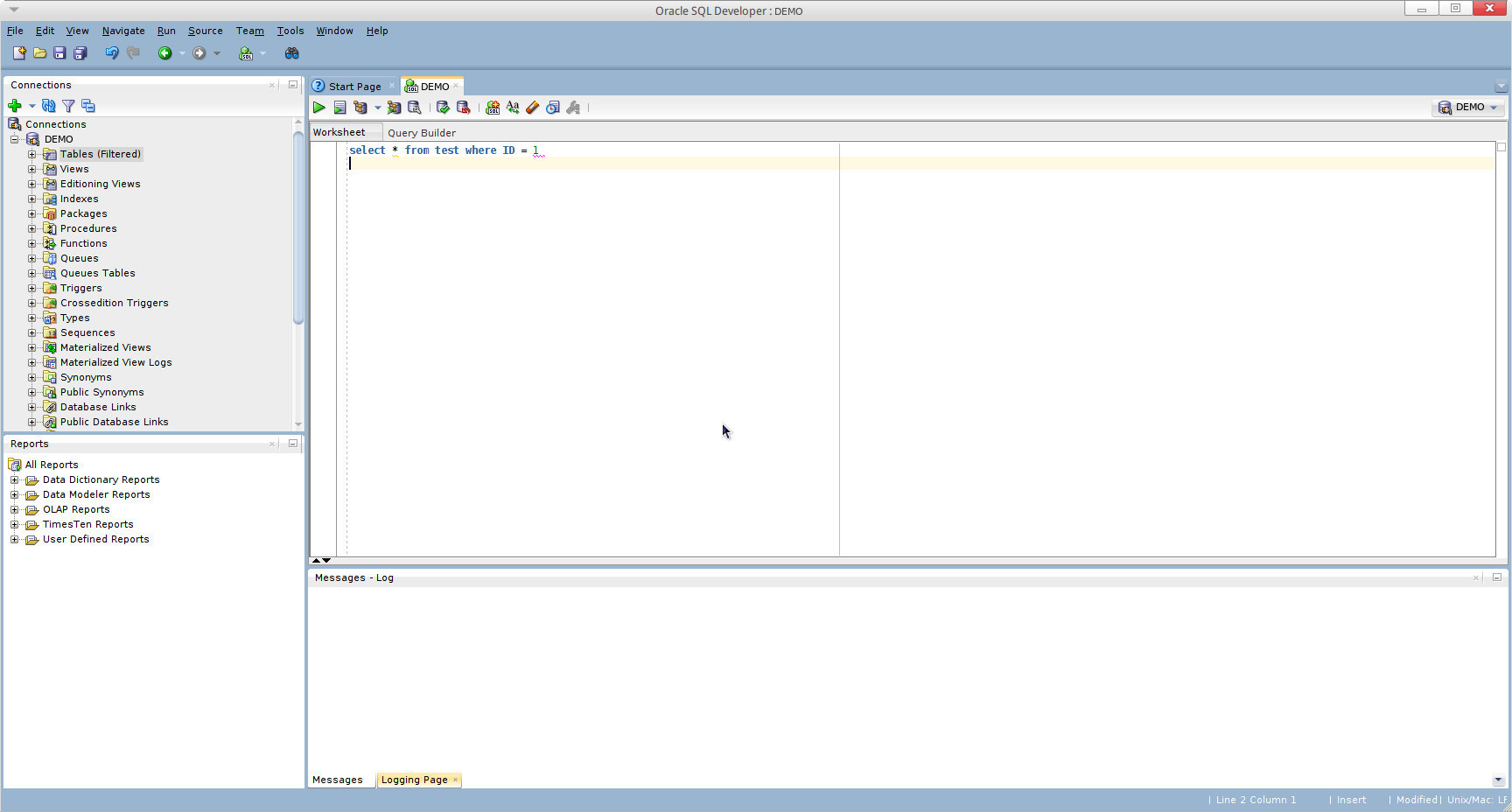Click the Commit icon in worksheet toolbar
The height and width of the screenshot is (812, 1512).
point(443,108)
